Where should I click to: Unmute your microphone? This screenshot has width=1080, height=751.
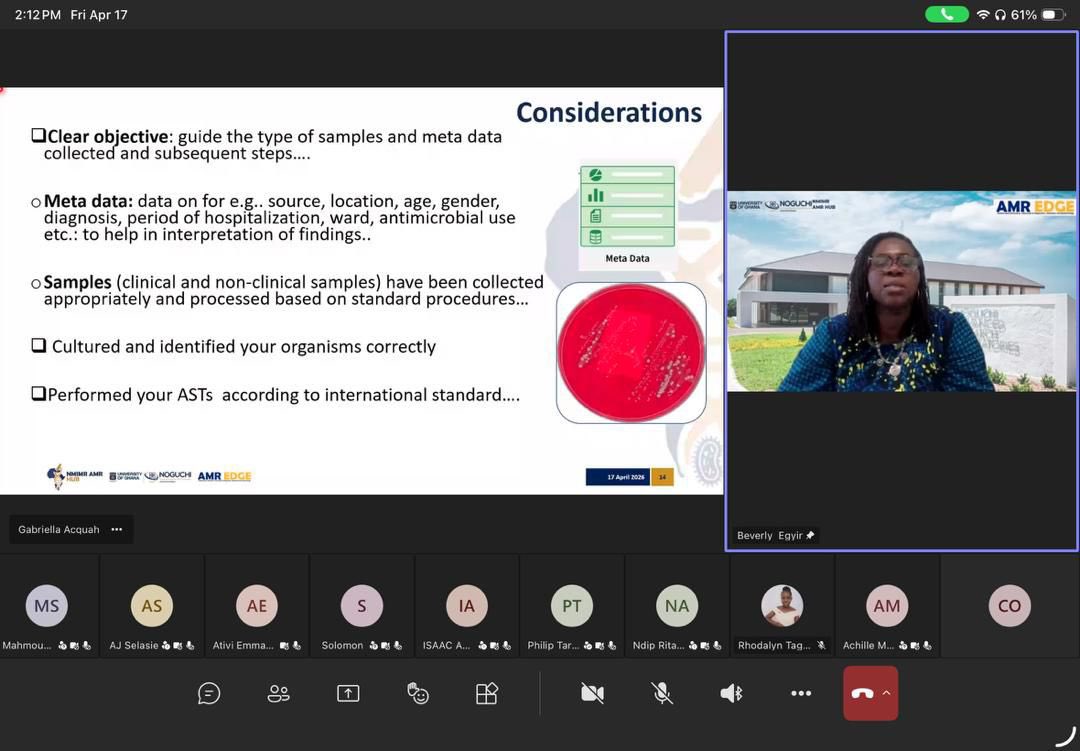(661, 693)
